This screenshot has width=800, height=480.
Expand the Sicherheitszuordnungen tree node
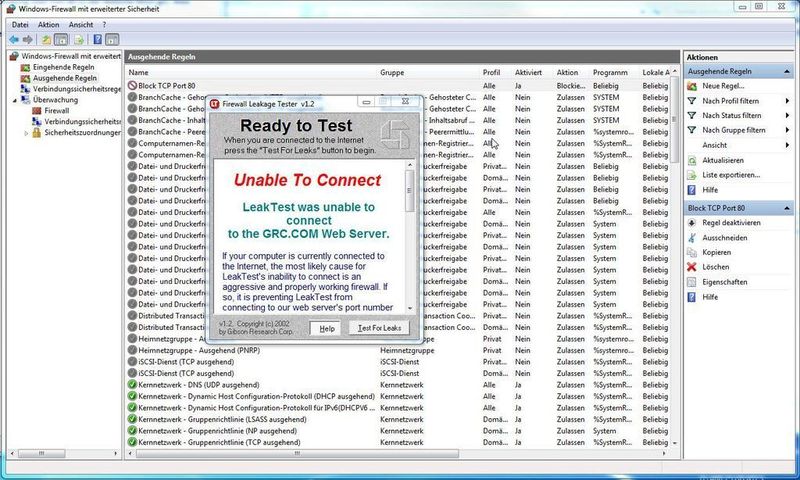click(x=26, y=133)
